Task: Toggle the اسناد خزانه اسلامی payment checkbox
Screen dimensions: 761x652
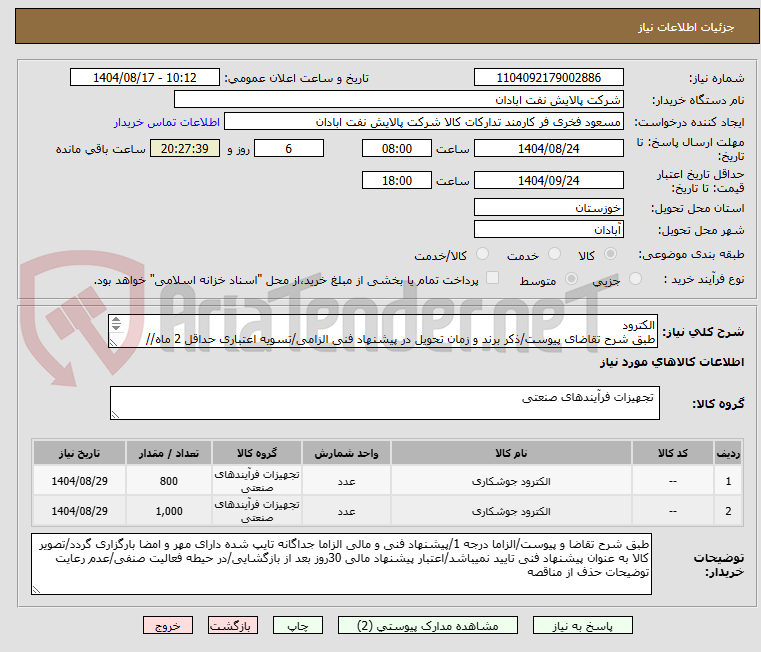Action: (492, 278)
